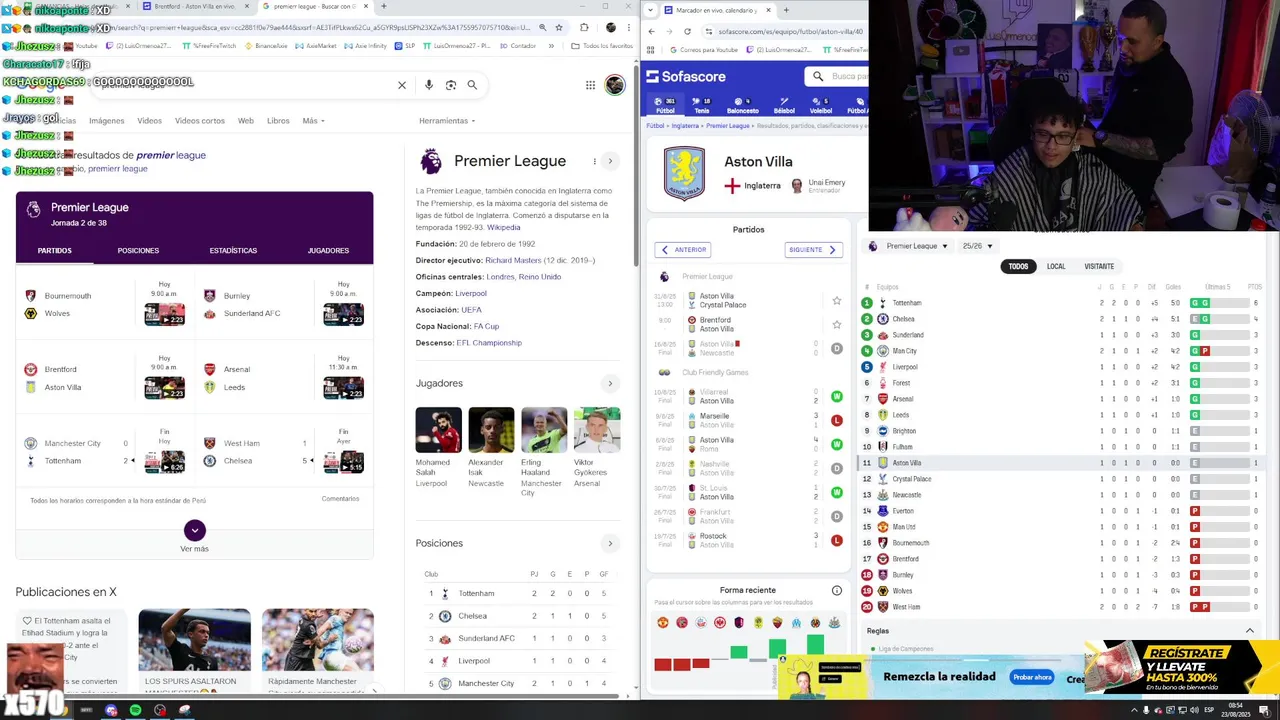Click the SIGUIENTE matches button
The image size is (1280, 720).
point(814,250)
